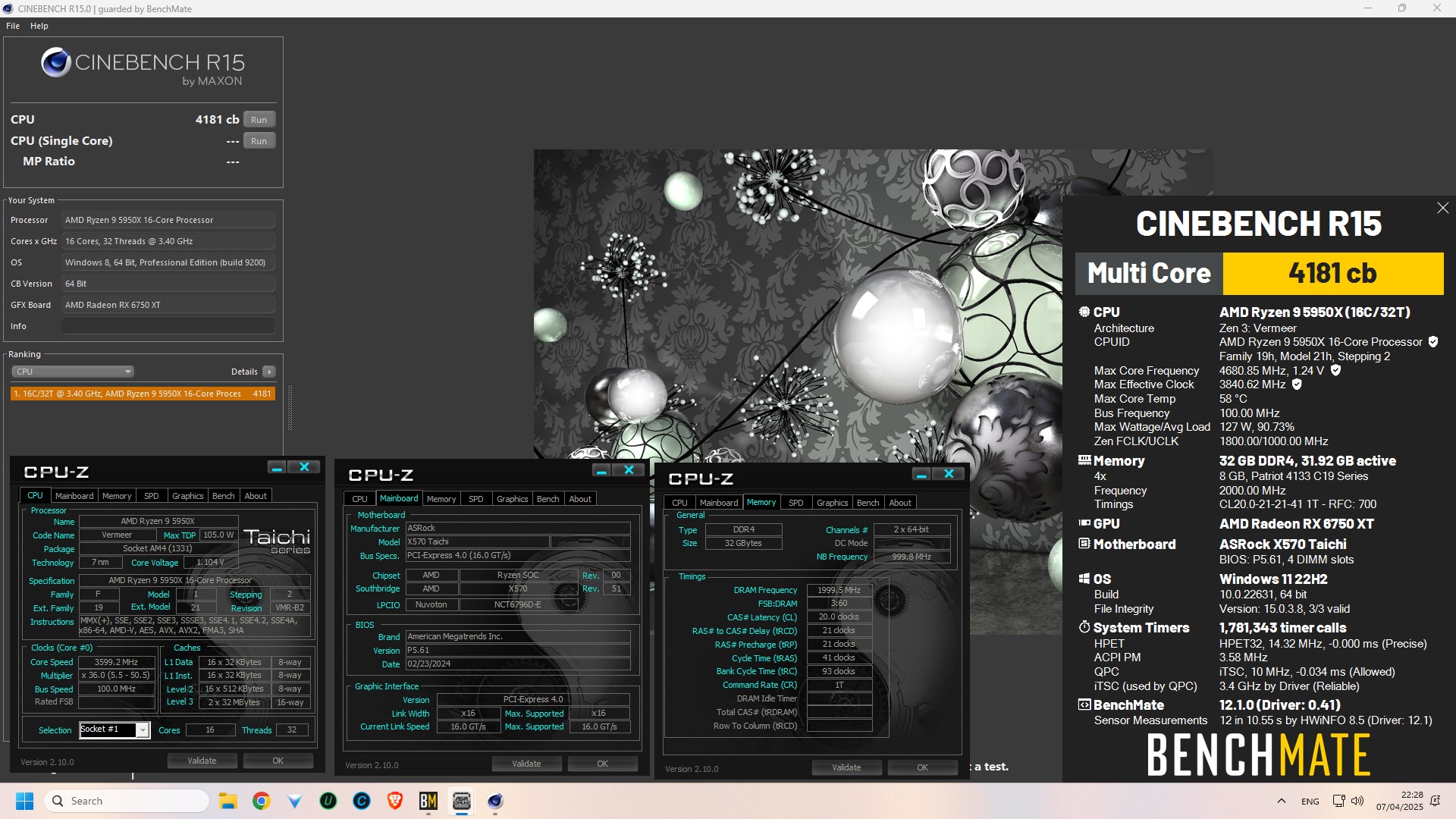Click the Max Core Frequency shield icon

(1335, 370)
